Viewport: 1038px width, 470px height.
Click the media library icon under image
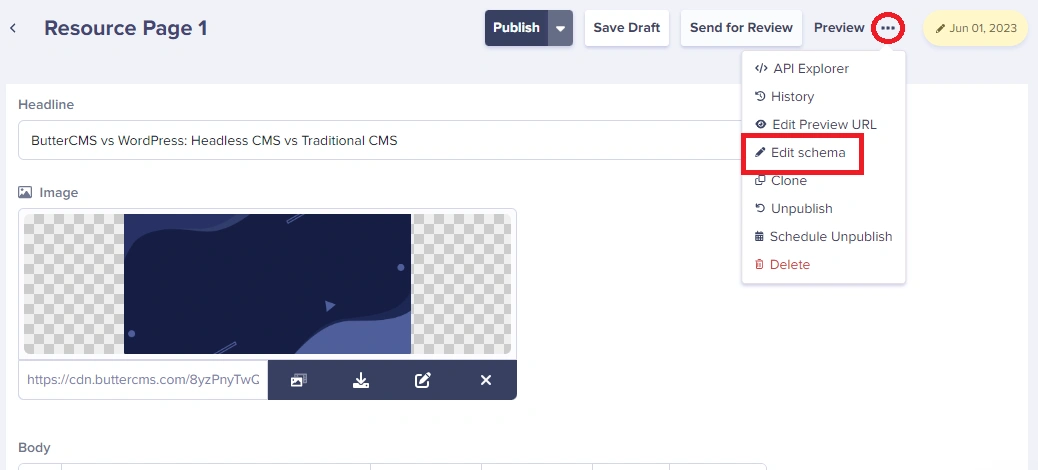pos(299,380)
